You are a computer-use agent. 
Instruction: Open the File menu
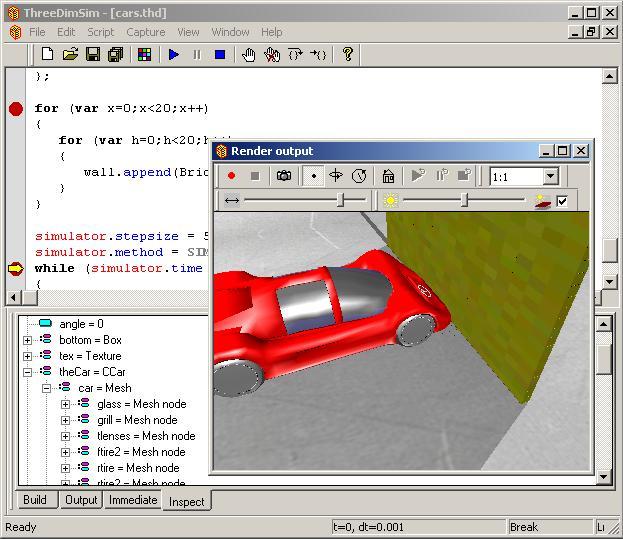point(37,32)
